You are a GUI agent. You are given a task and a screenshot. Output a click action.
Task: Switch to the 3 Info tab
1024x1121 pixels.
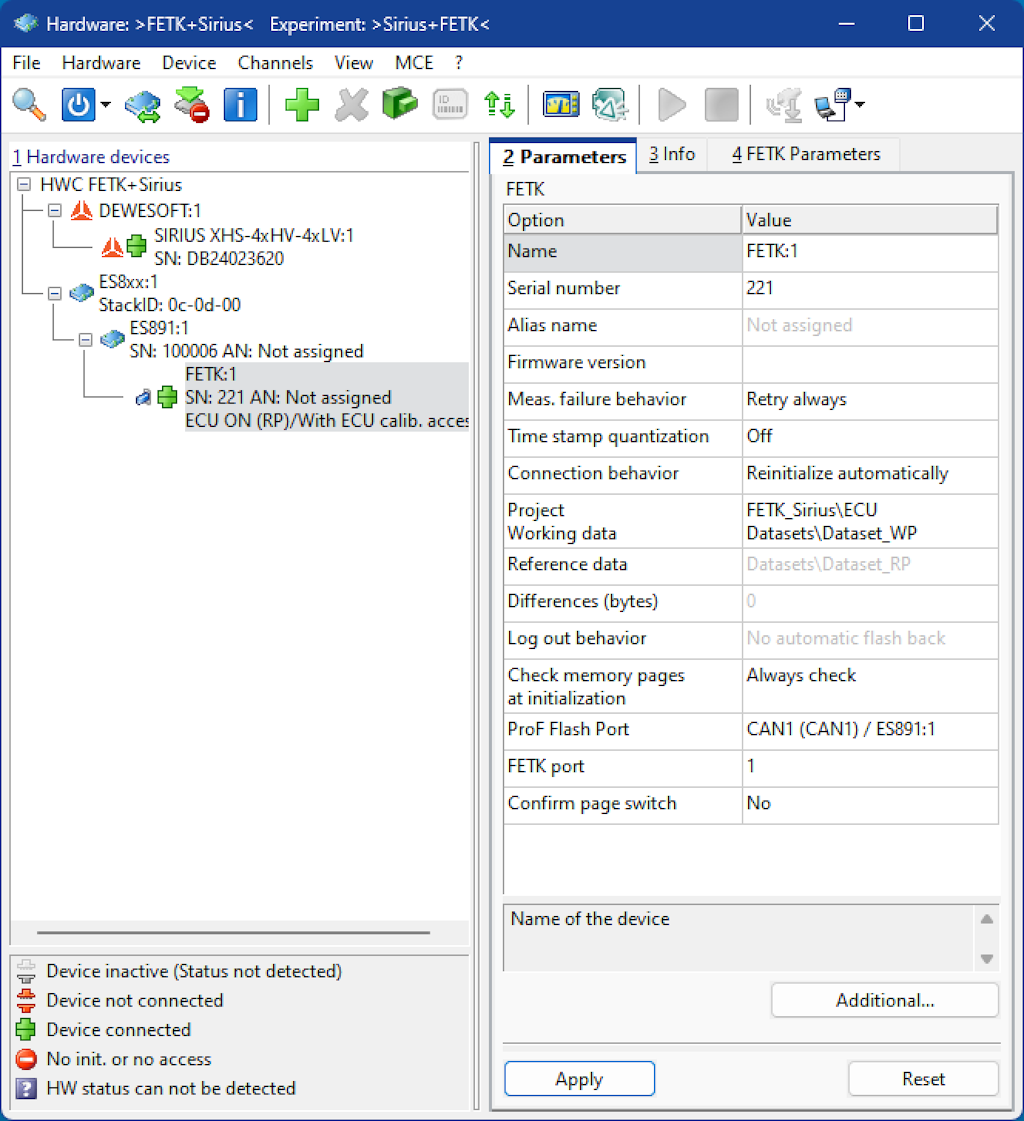(x=671, y=154)
